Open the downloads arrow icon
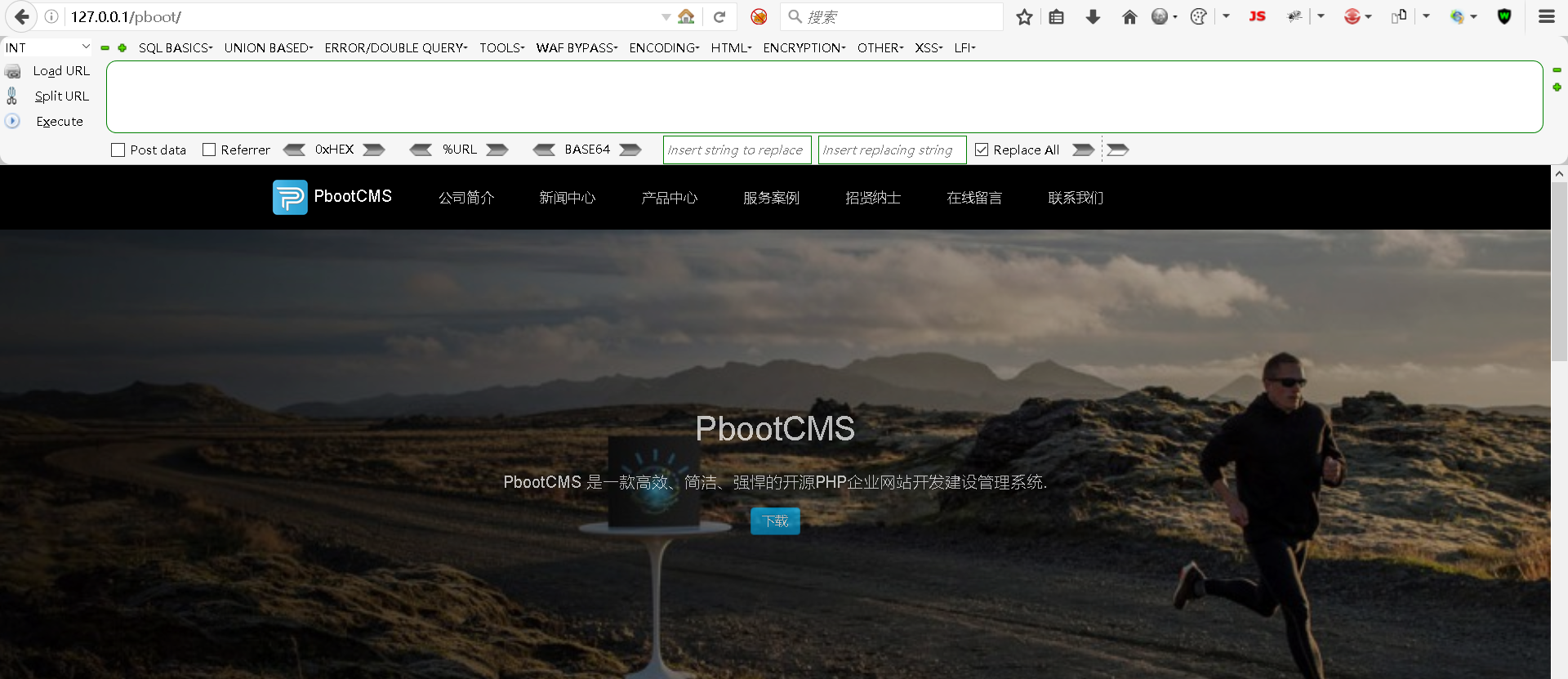This screenshot has height=679, width=1568. 1093,16
